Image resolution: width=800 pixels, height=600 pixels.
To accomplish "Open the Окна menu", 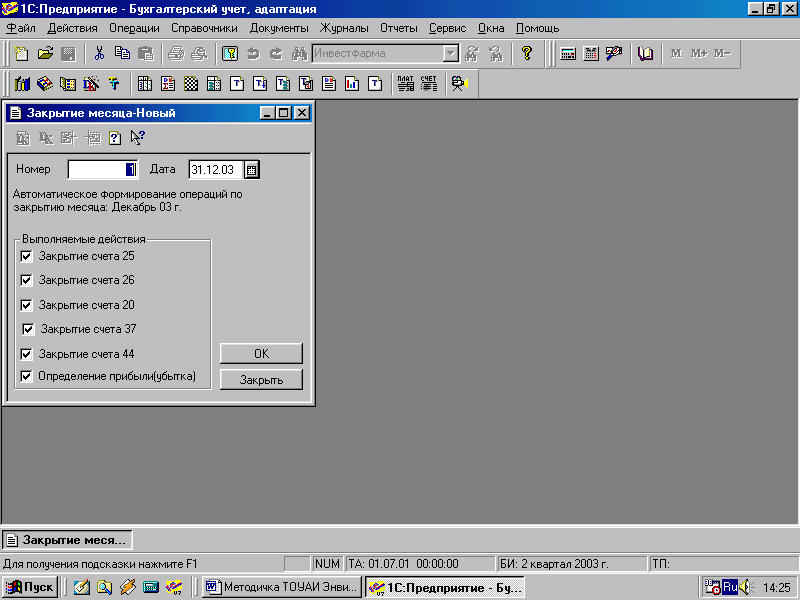I will tap(491, 28).
